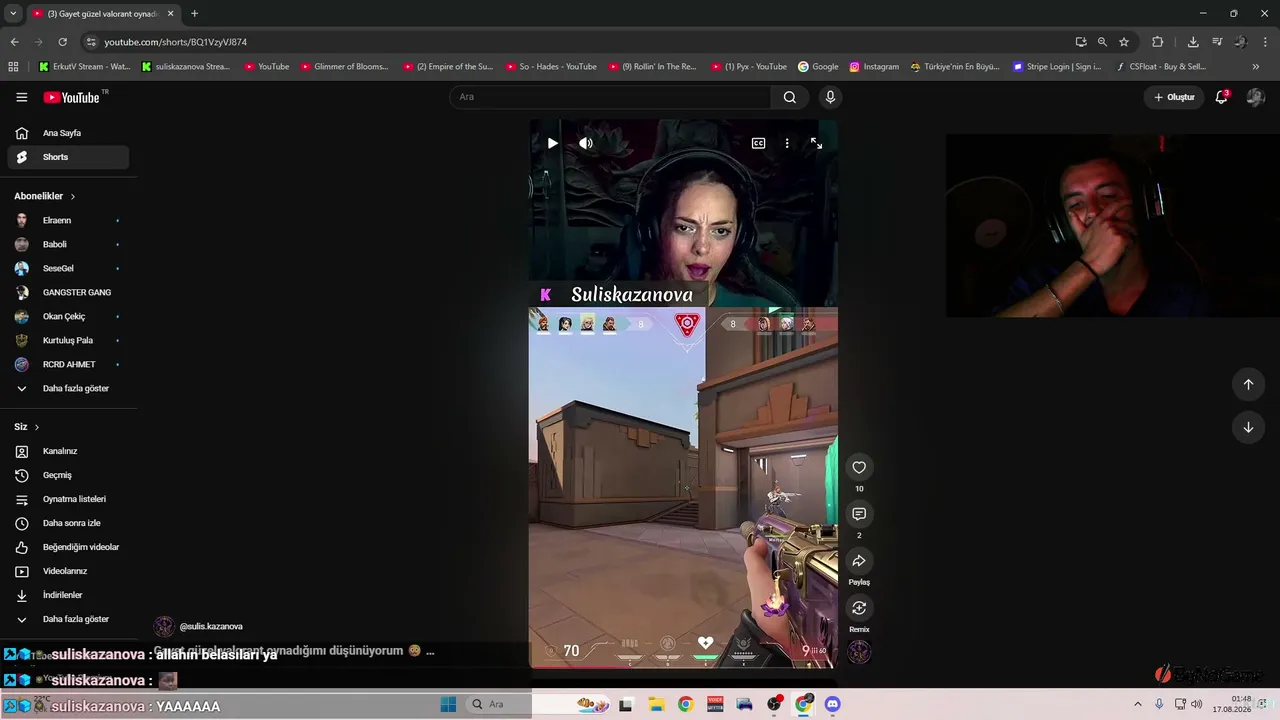Show hidden system tray icons
Viewport: 1280px width, 720px height.
pos(1137,704)
